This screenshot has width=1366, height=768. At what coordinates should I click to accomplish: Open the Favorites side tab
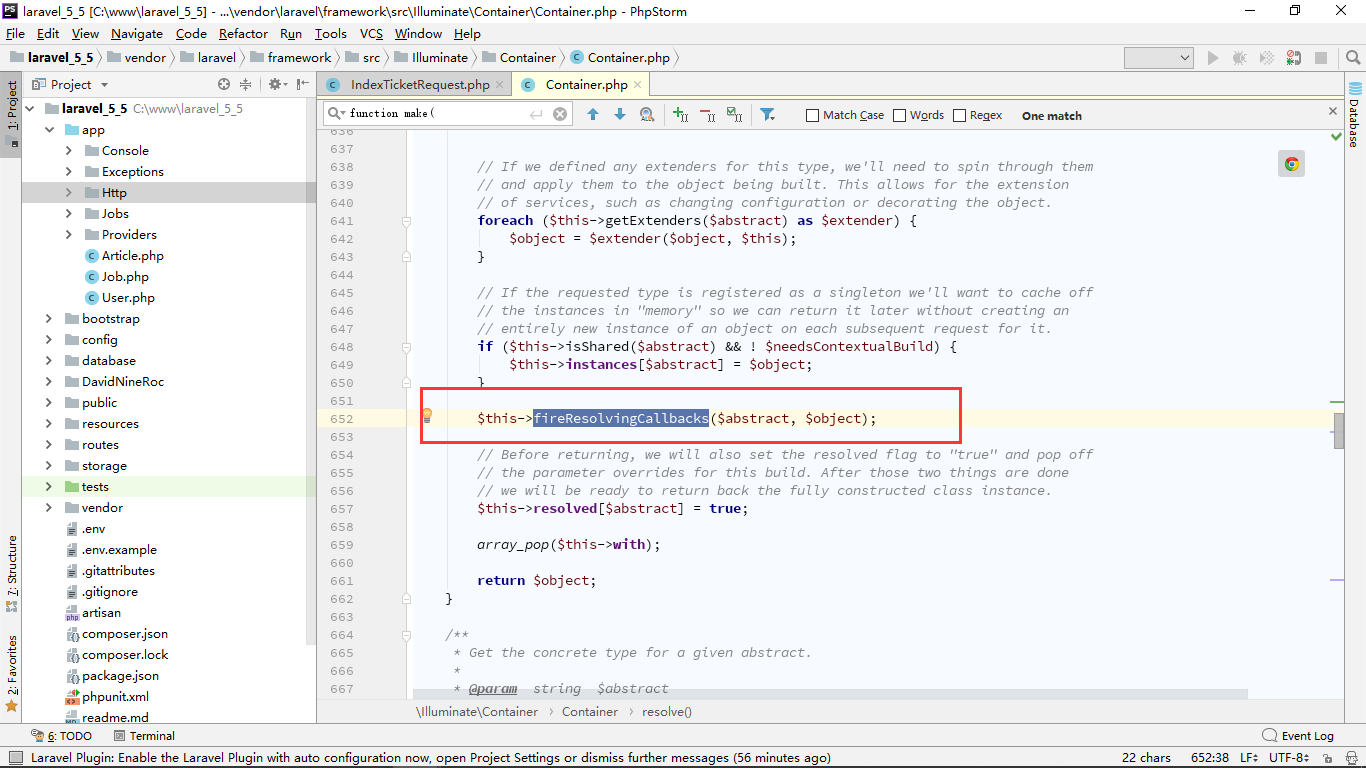12,673
